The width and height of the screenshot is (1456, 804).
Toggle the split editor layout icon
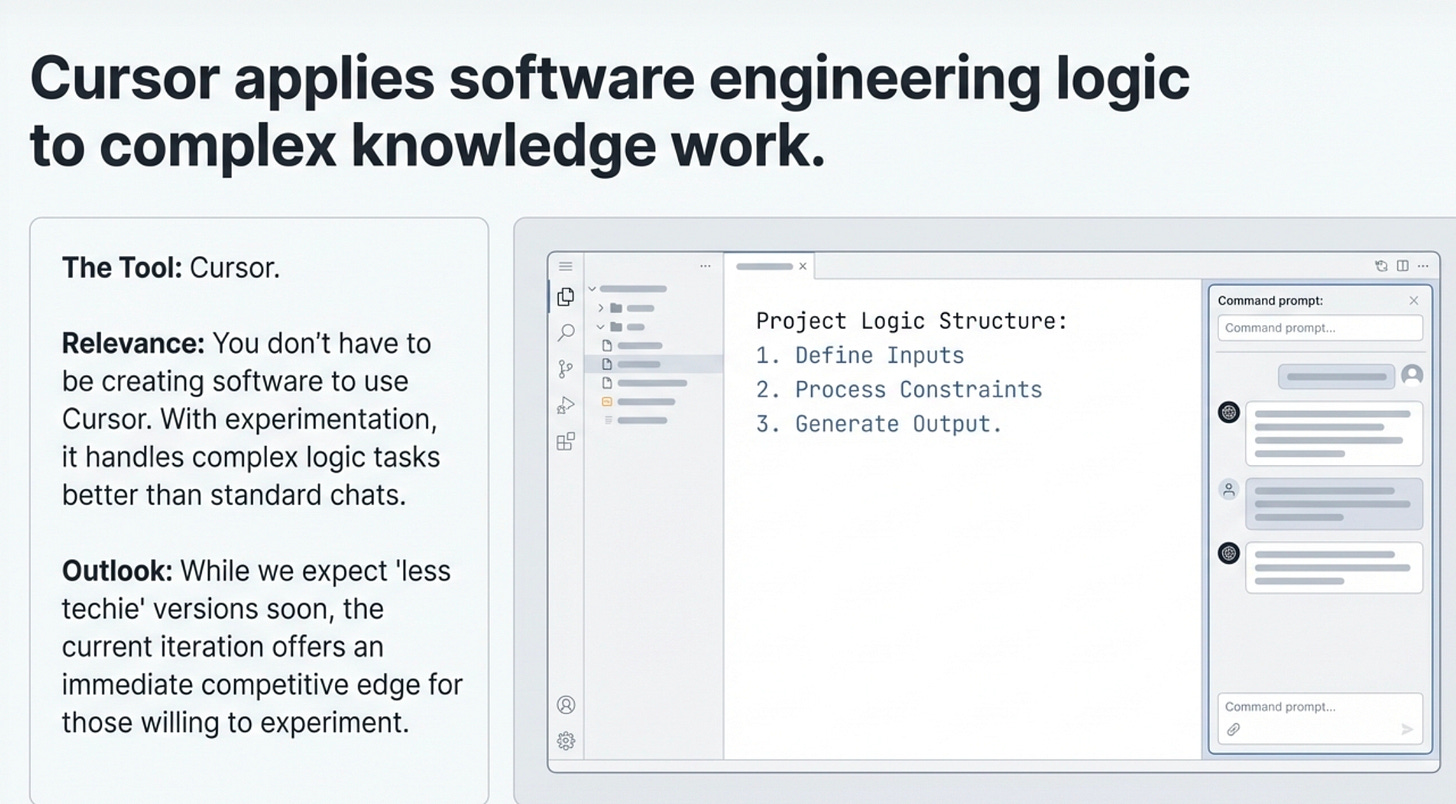click(1402, 266)
